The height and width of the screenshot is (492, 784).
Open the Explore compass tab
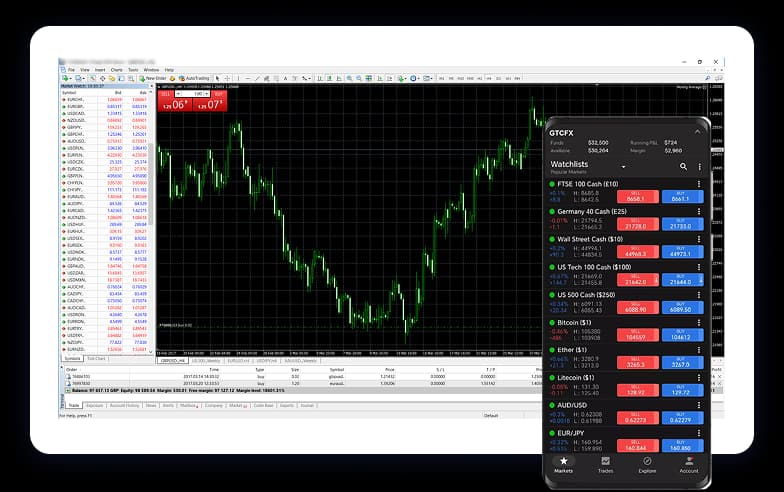click(x=647, y=465)
